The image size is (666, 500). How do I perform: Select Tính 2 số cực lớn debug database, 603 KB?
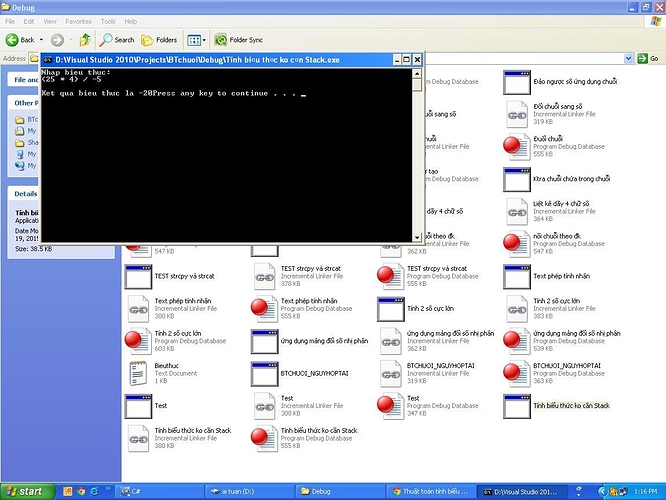pyautogui.click(x=137, y=341)
